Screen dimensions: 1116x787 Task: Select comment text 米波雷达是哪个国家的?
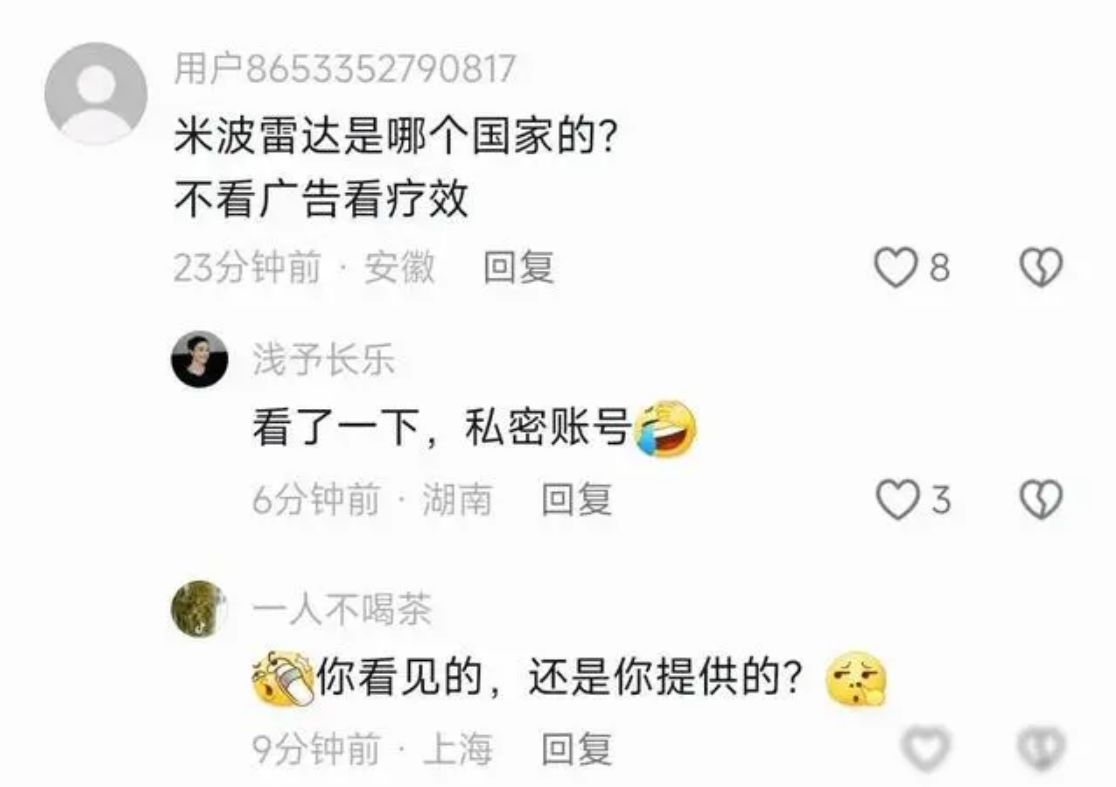[x=396, y=135]
